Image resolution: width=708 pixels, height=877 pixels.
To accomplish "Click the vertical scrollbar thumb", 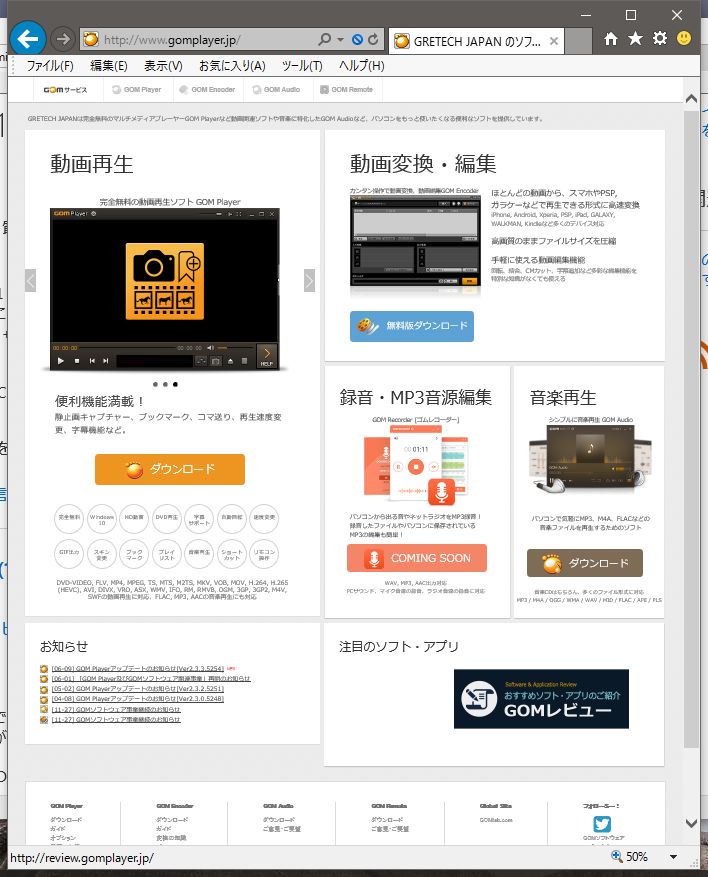I will (x=691, y=428).
